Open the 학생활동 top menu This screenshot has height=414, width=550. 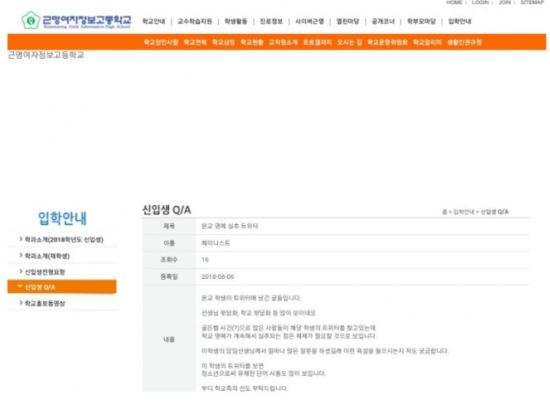(236, 21)
